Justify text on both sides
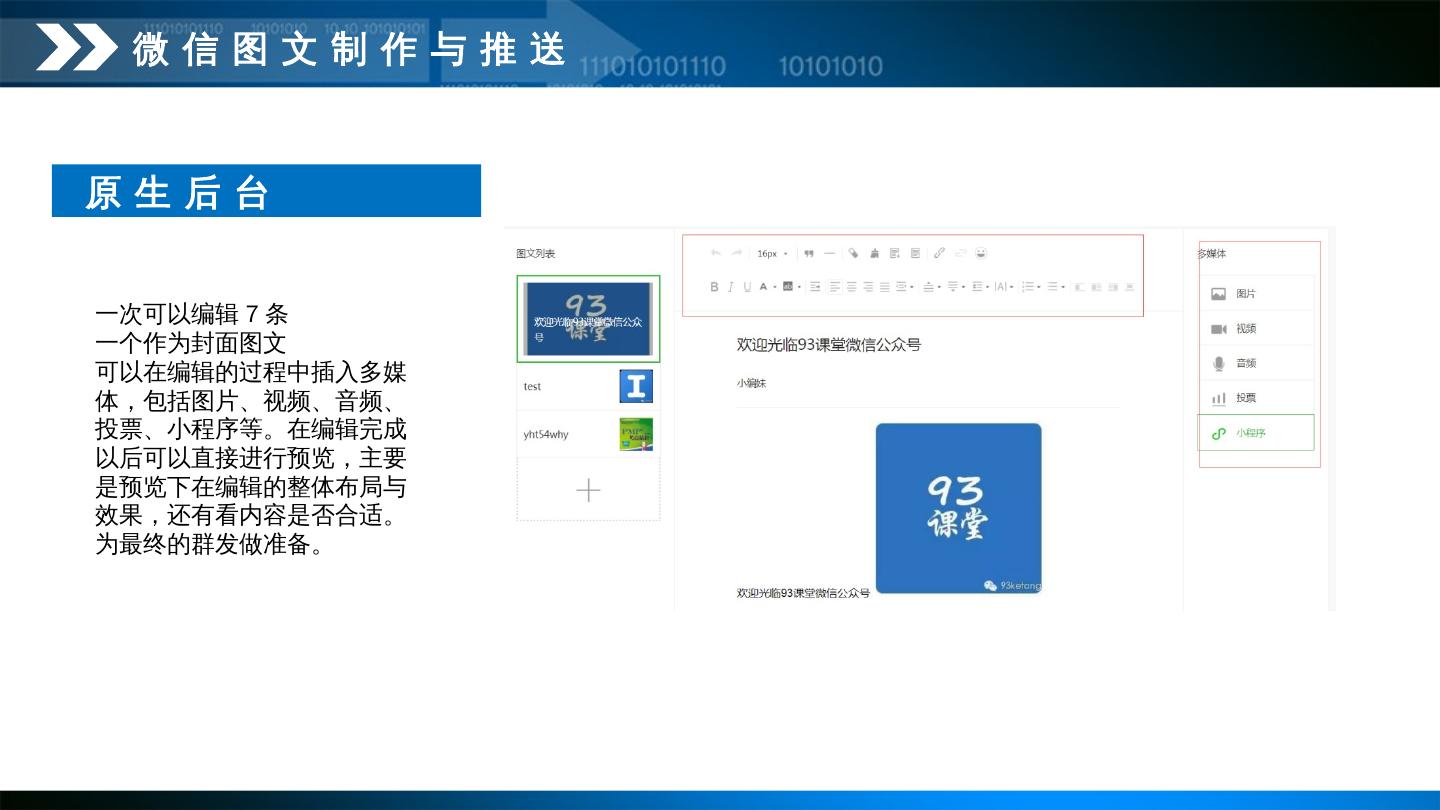1440x810 pixels. point(884,287)
